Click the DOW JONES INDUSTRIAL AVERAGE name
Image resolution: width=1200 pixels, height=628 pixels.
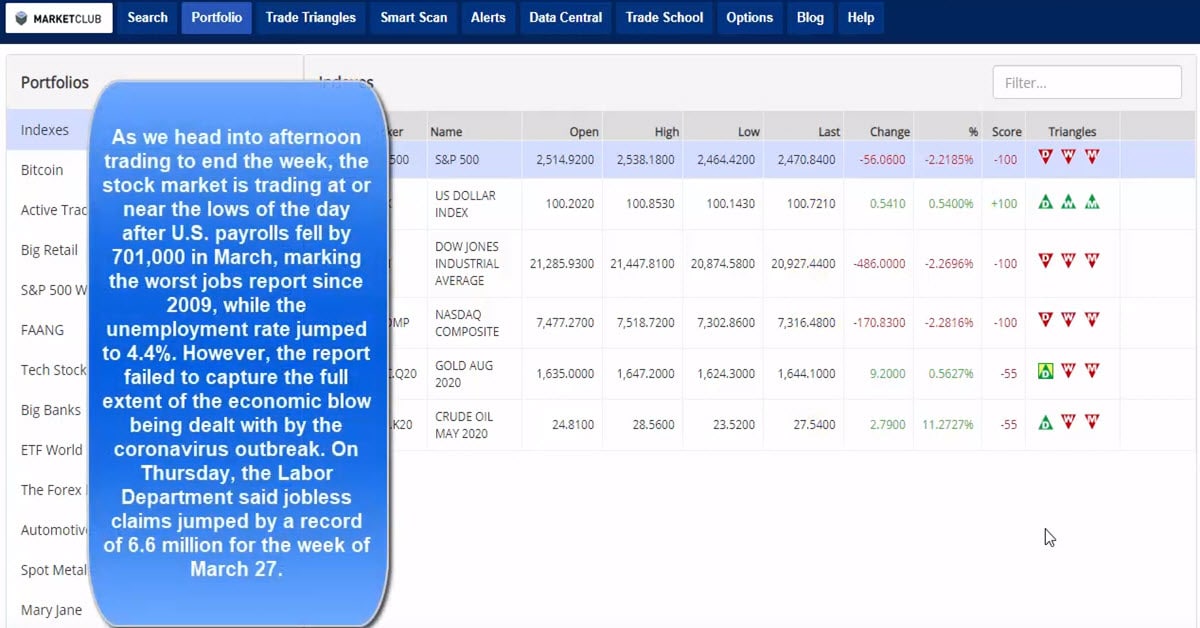tap(467, 263)
